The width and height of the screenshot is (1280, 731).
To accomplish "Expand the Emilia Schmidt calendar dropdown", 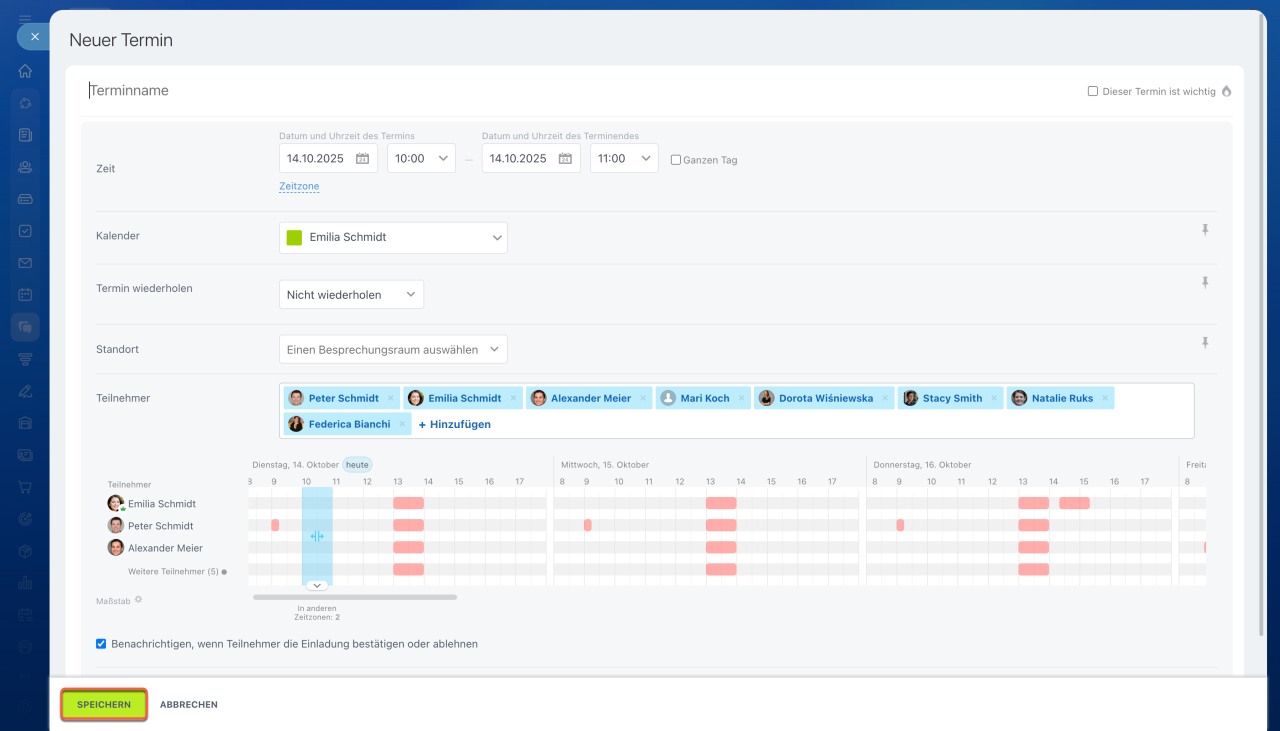I will pos(393,238).
